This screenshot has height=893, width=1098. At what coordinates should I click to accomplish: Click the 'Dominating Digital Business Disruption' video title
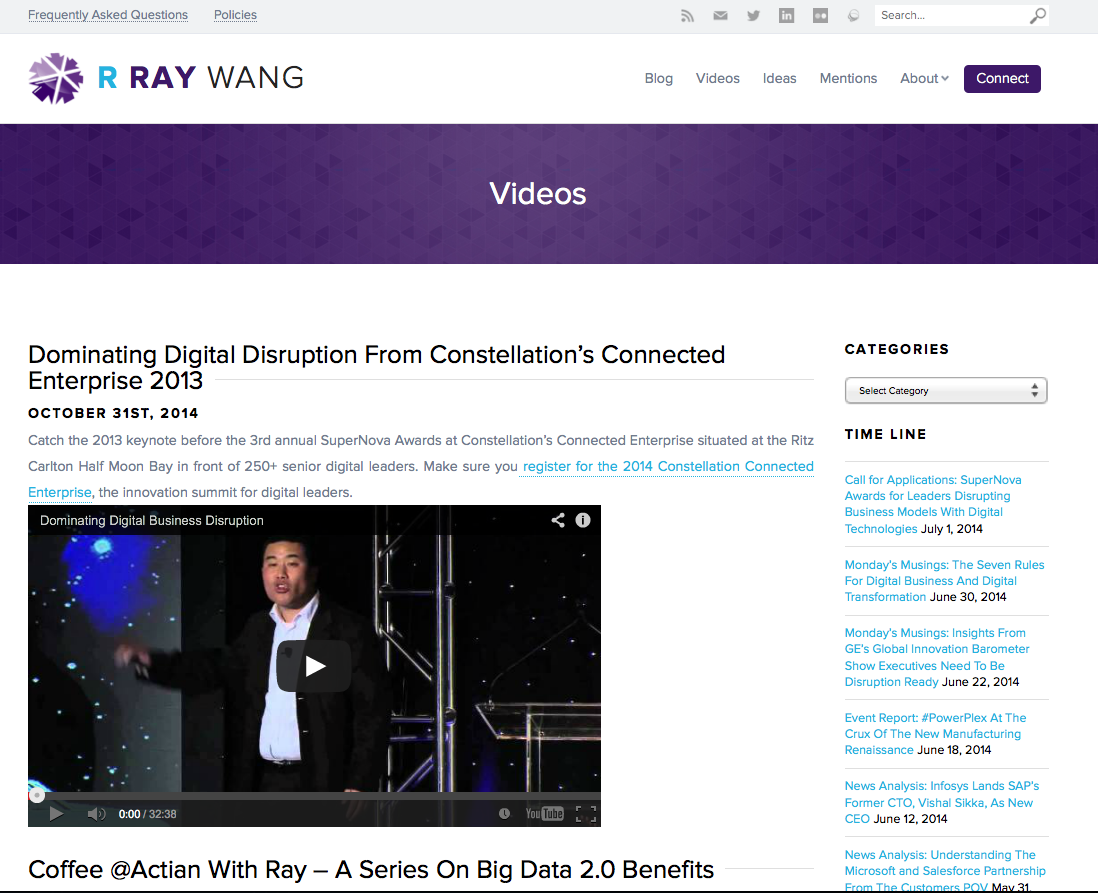(x=152, y=520)
